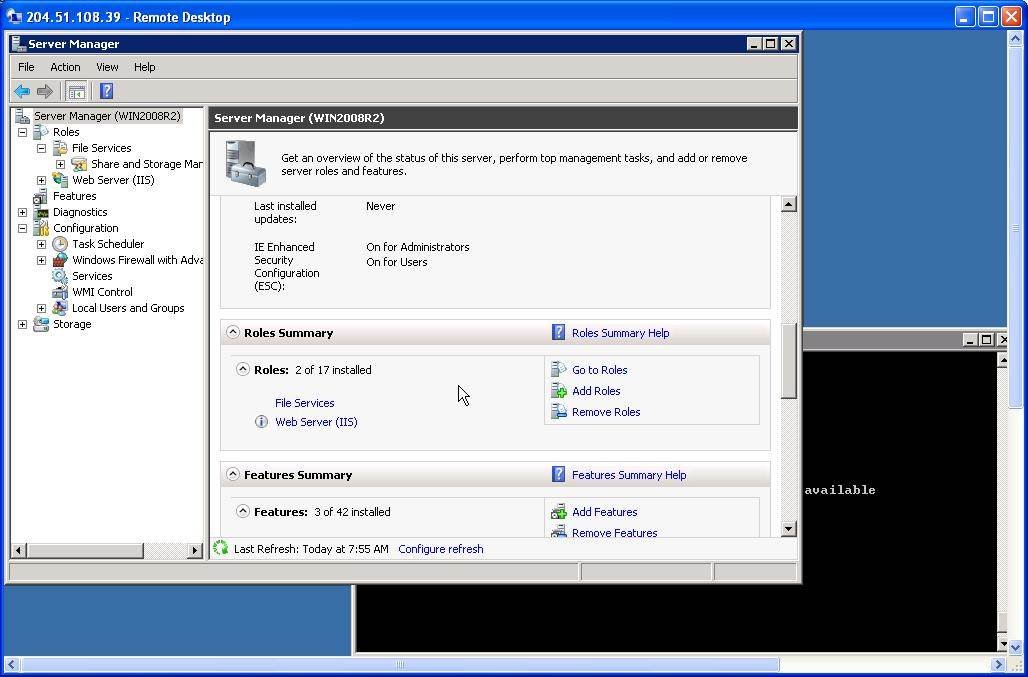Image resolution: width=1028 pixels, height=677 pixels.
Task: Open the Action menu
Action: pos(65,67)
